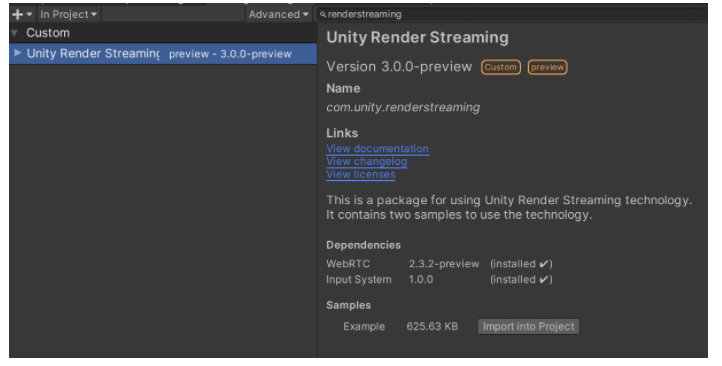Click the Links section heading
The height and width of the screenshot is (366, 722).
click(x=342, y=133)
